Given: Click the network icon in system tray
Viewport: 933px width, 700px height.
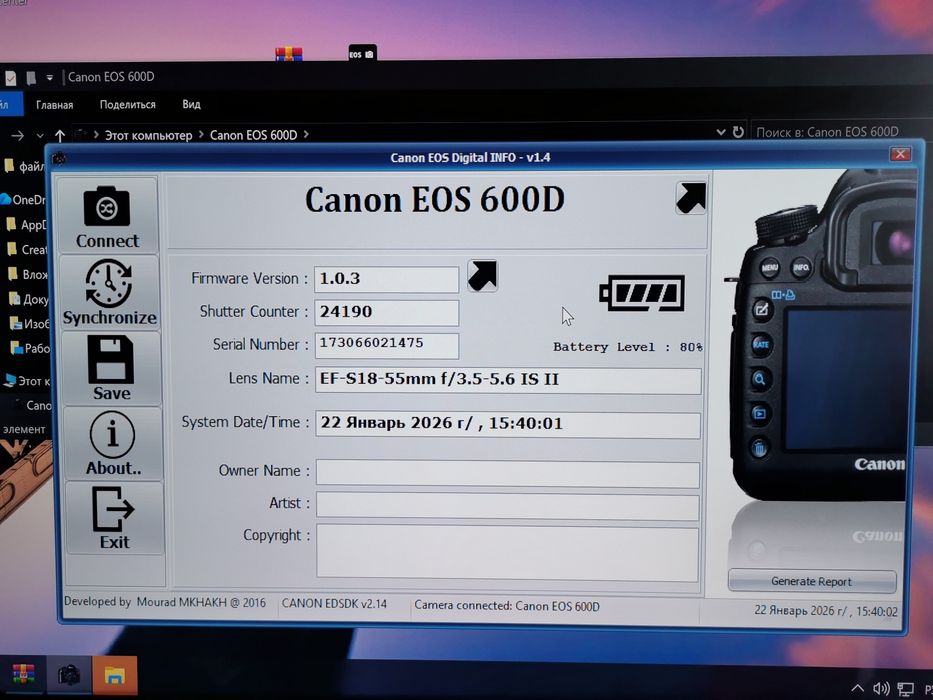Looking at the screenshot, I should [906, 689].
